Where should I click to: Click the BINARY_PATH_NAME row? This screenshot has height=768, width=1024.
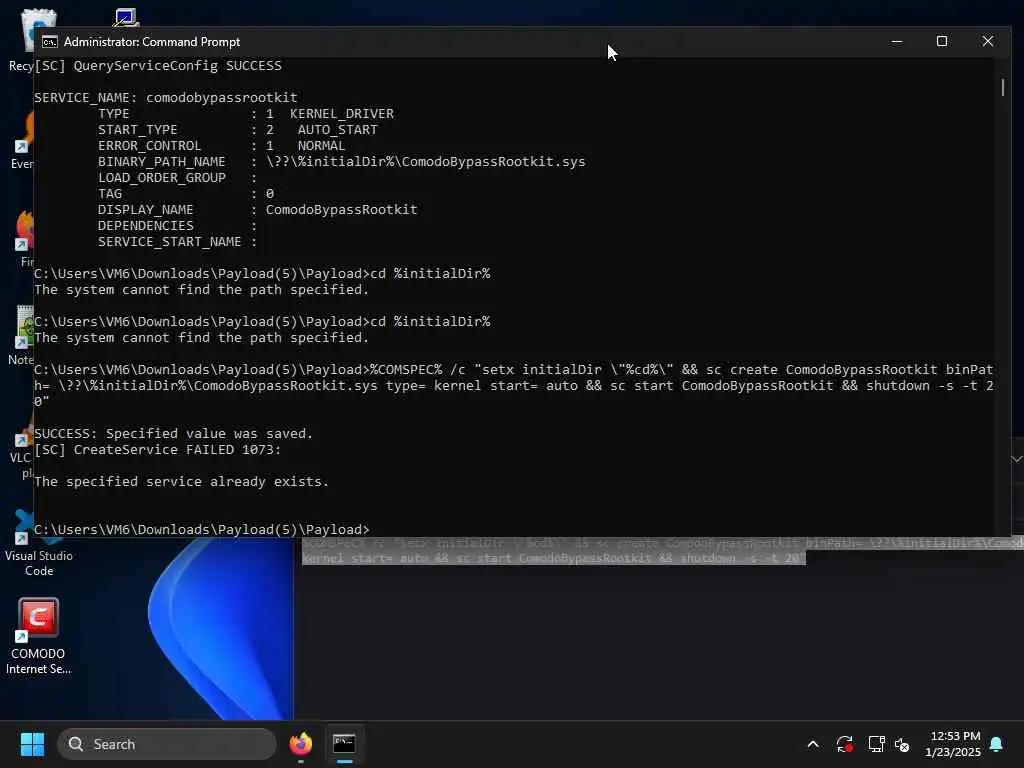pos(342,161)
